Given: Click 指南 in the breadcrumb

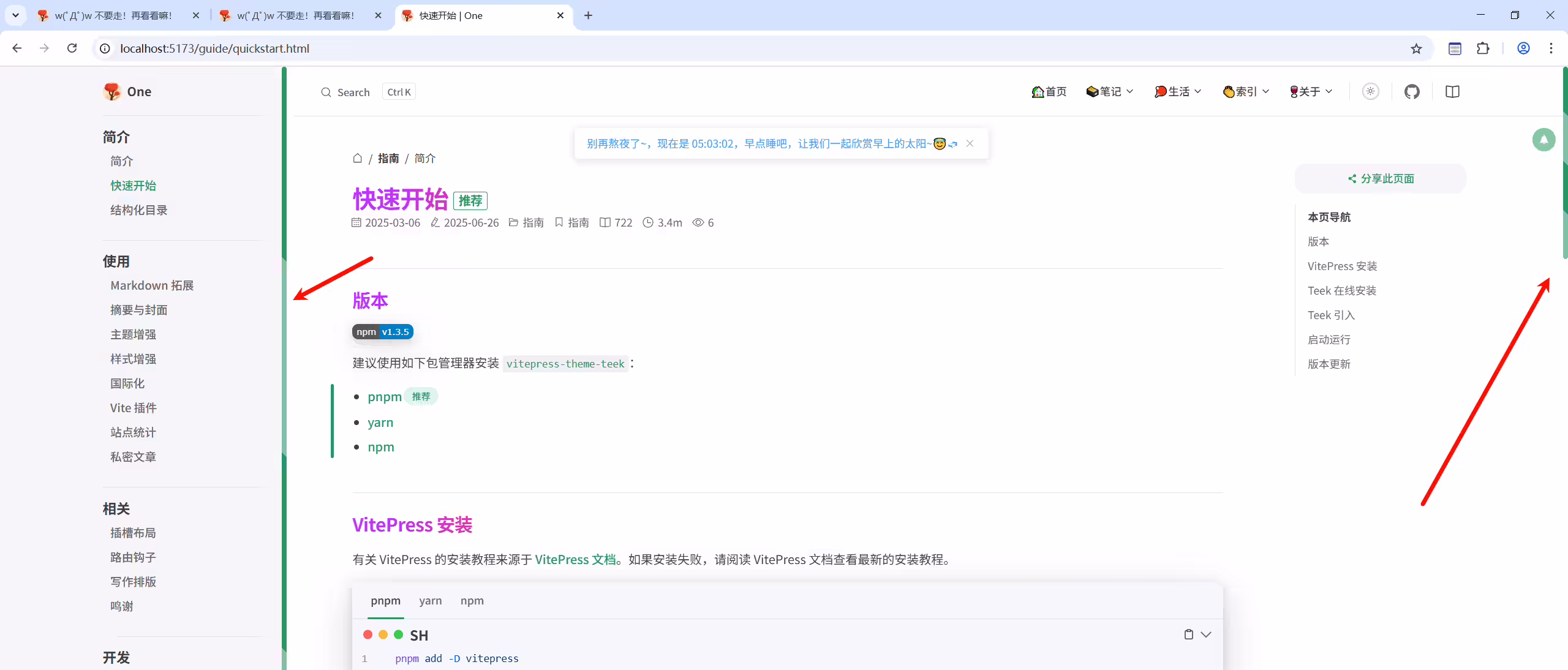Looking at the screenshot, I should click(388, 159).
